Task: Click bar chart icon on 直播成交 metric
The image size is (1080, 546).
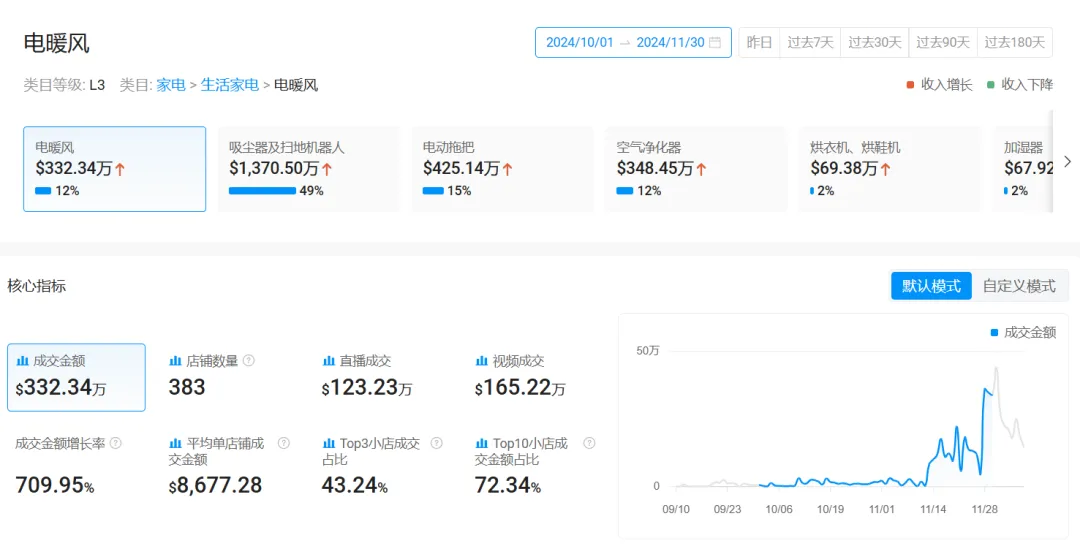Action: coord(329,361)
